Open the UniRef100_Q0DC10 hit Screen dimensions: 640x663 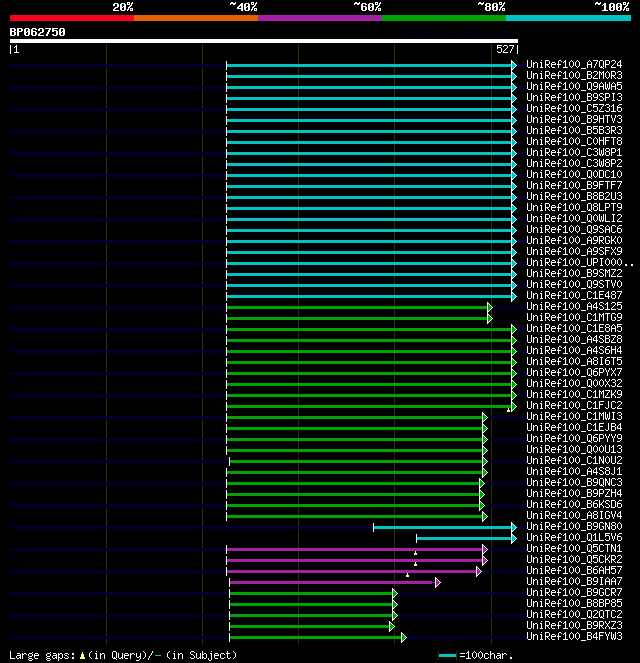(x=574, y=175)
